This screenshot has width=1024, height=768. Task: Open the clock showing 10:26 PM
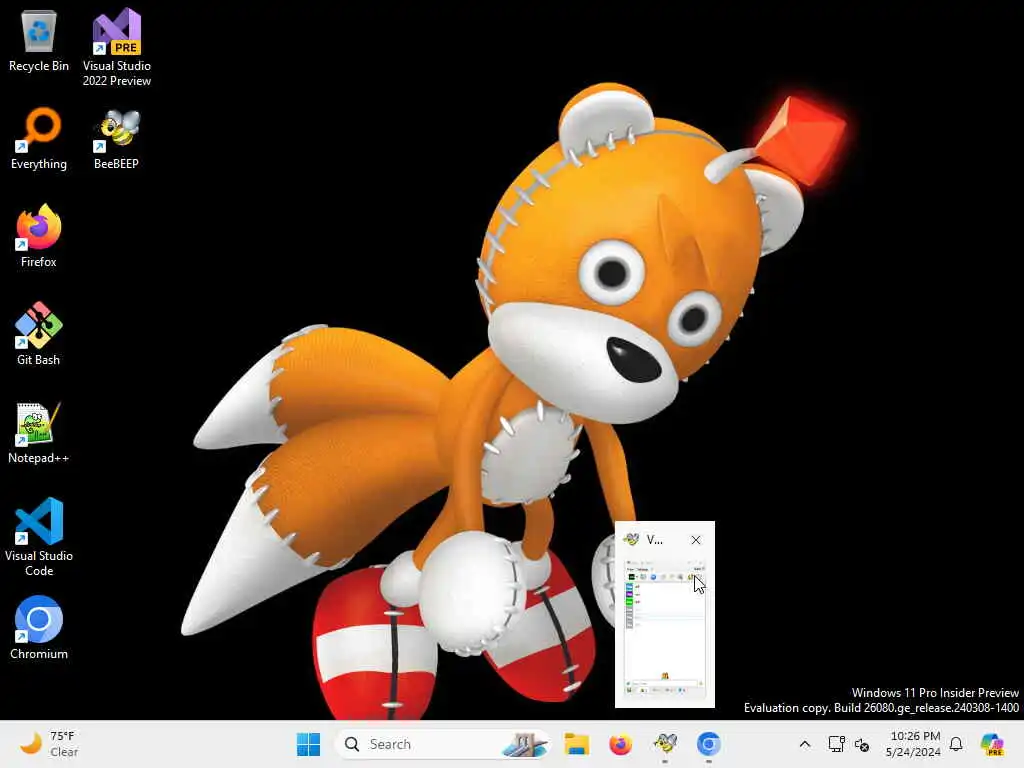coord(913,744)
